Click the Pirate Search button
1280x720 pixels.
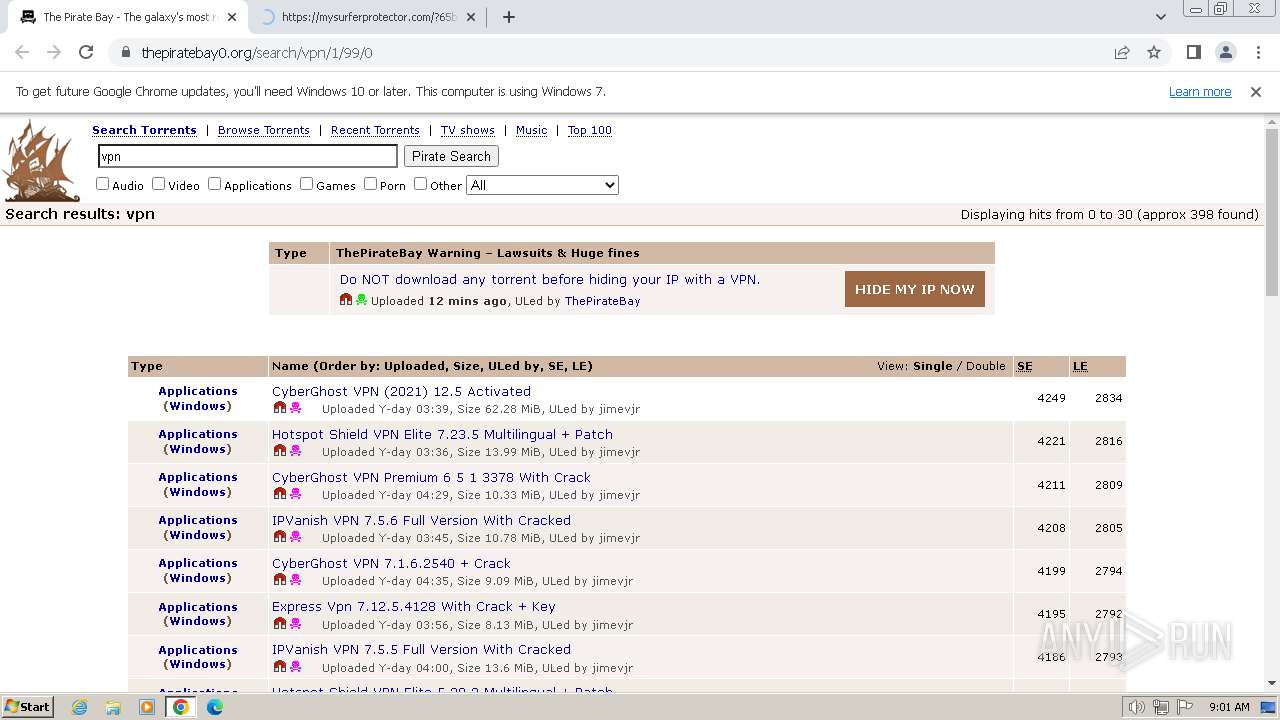[451, 156]
